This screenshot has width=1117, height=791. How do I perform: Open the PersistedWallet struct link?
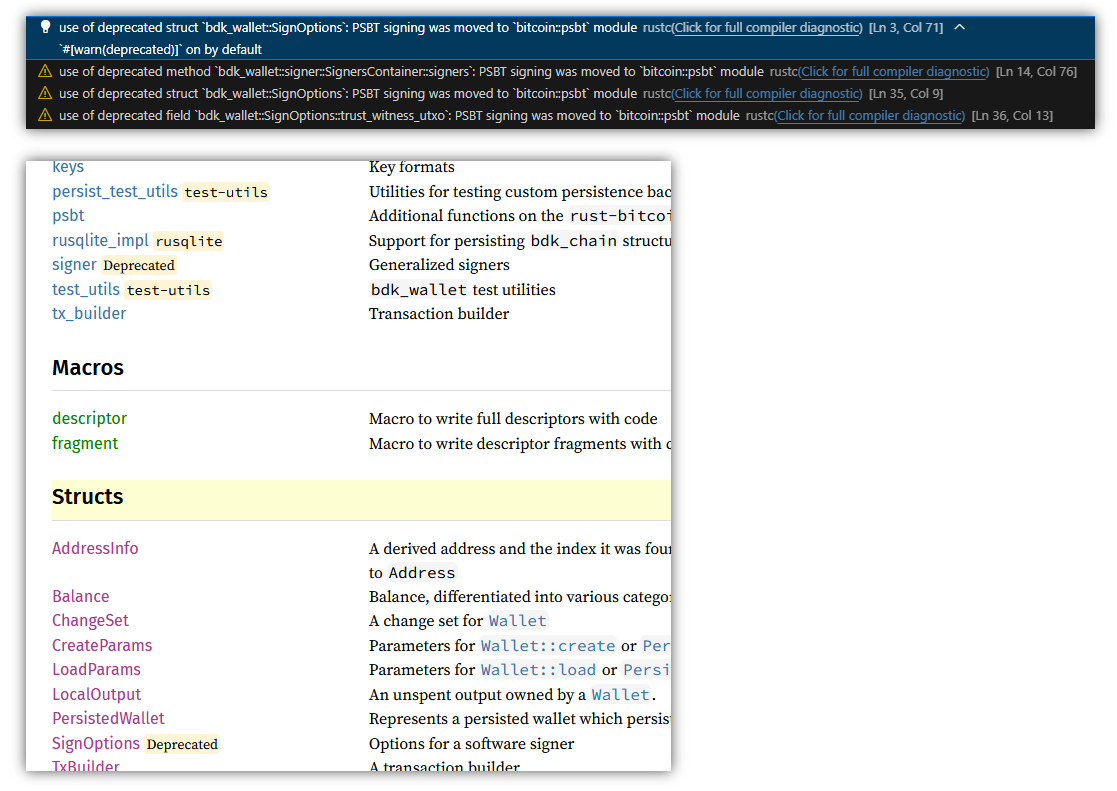pos(108,719)
